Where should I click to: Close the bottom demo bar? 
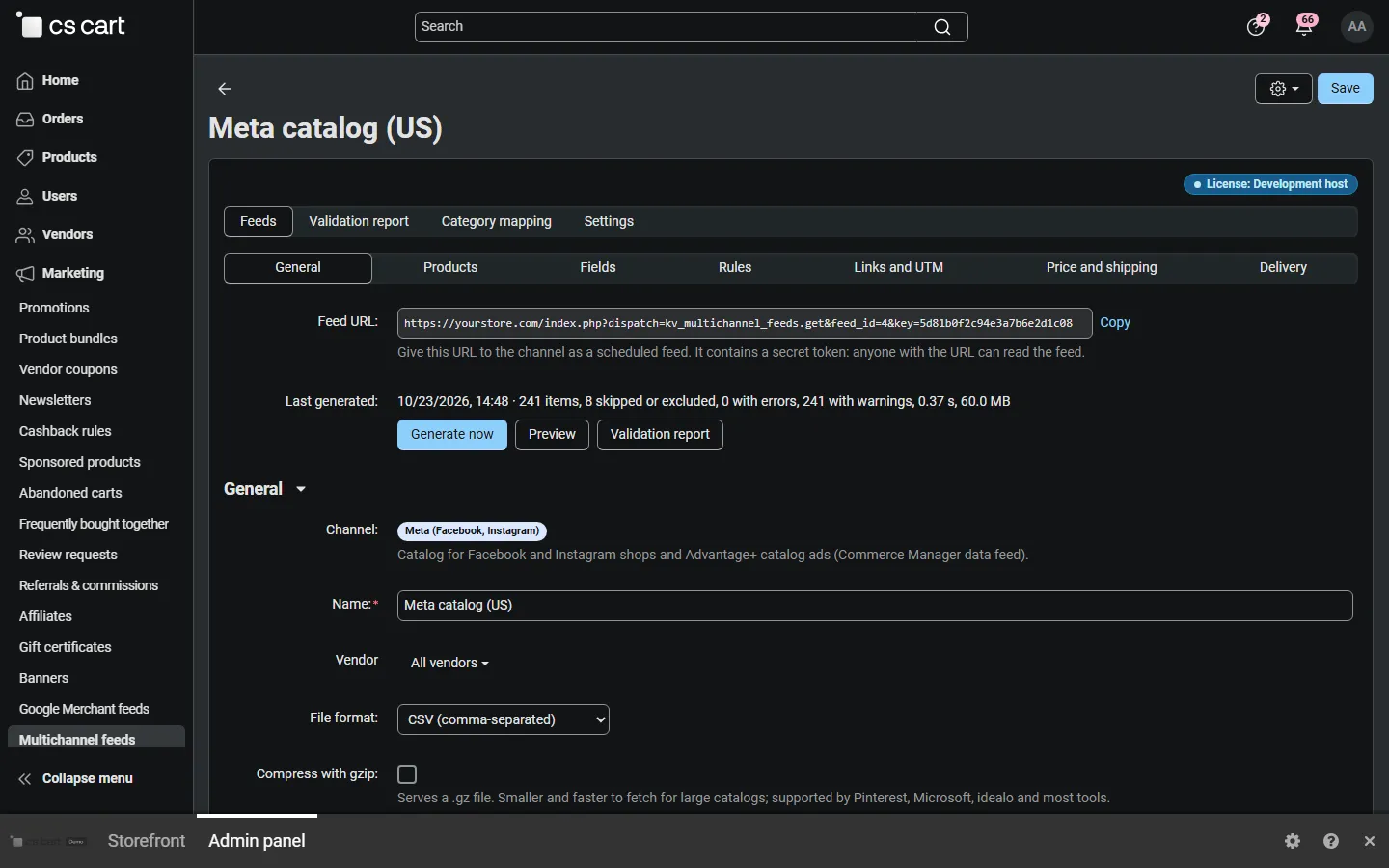1371,841
